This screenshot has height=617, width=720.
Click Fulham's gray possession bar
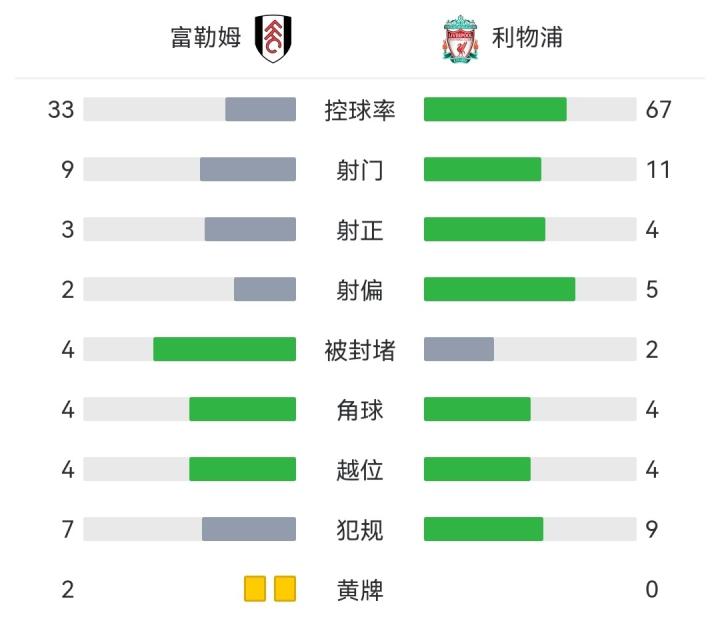[x=260, y=109]
